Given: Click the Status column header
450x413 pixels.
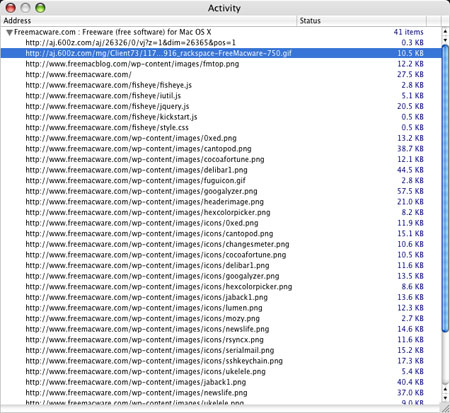Looking at the screenshot, I should point(361,21).
